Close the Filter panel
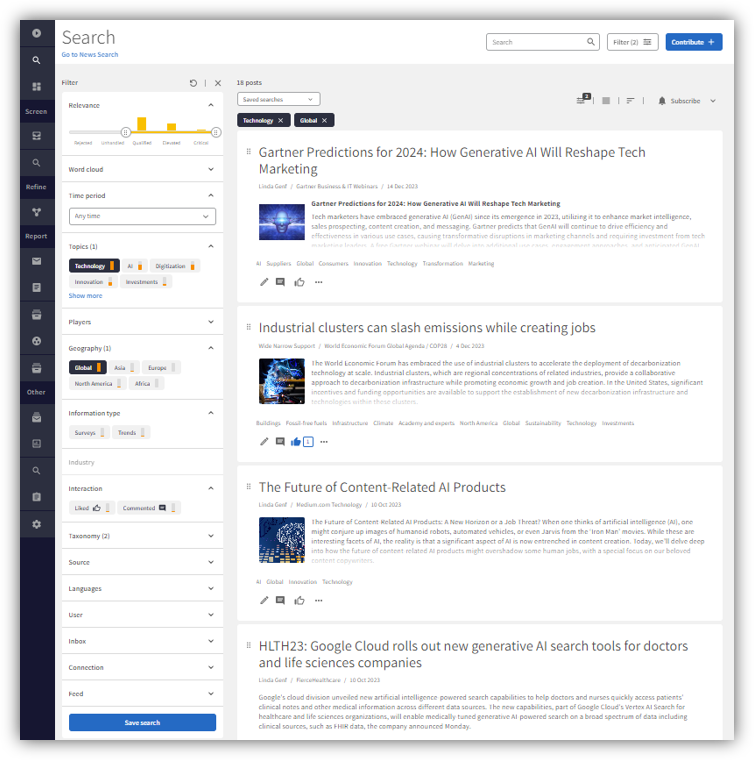Image resolution: width=754 pixels, height=760 pixels. pos(218,83)
